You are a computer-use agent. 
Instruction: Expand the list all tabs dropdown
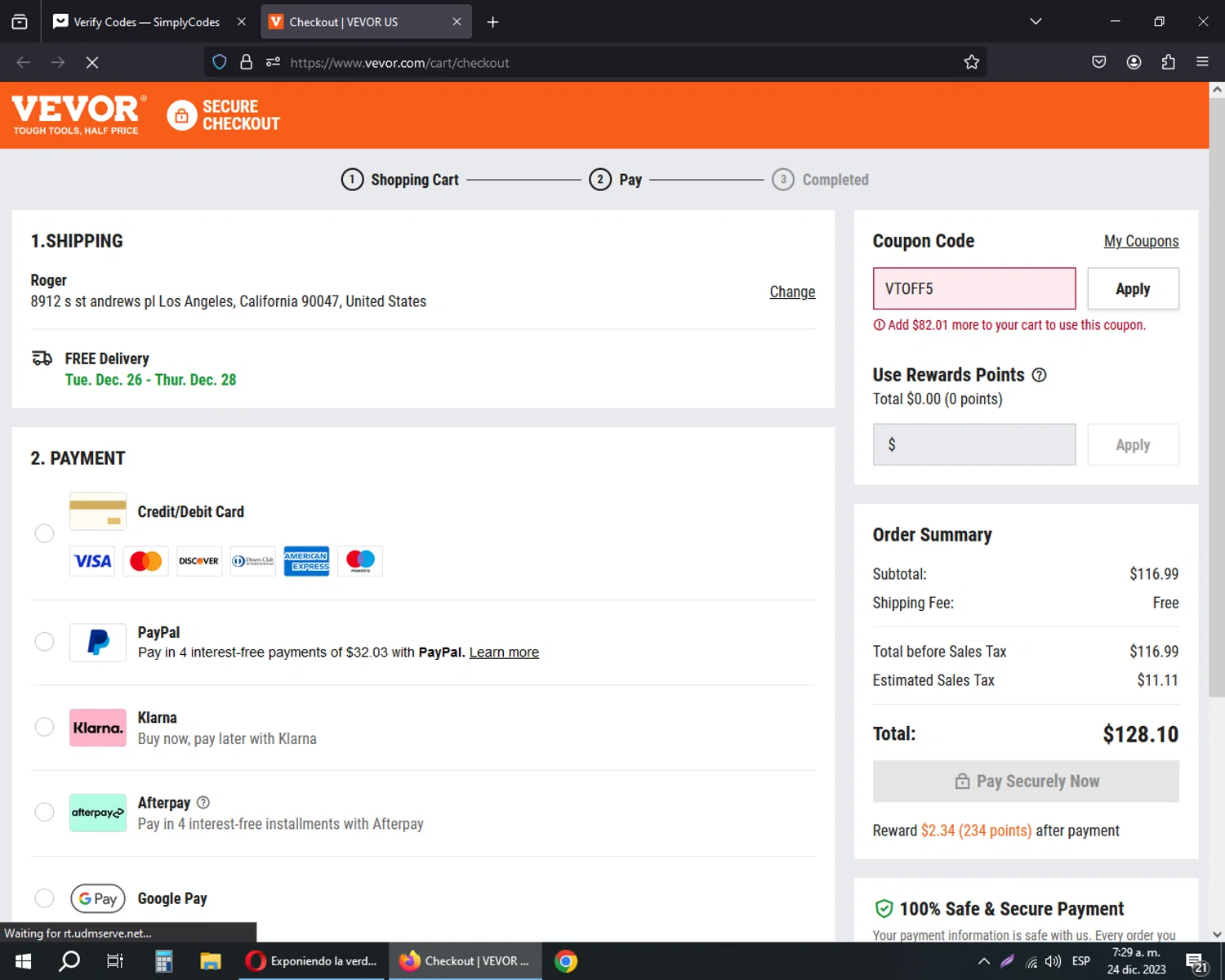[1036, 21]
